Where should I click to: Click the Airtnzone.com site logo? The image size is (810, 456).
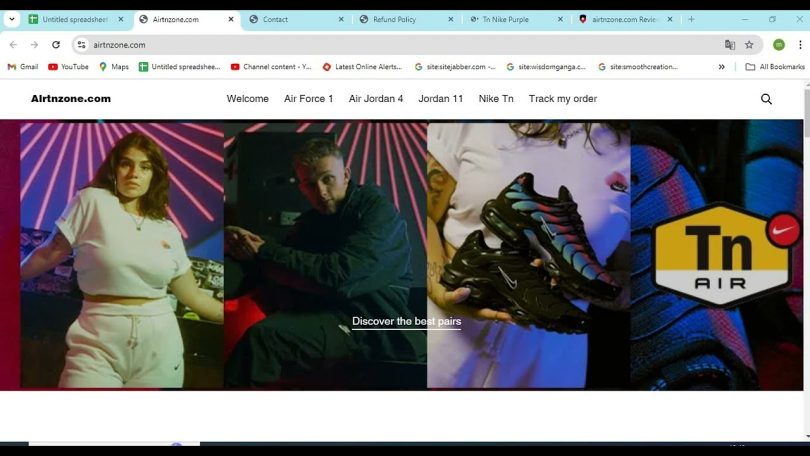coord(71,99)
